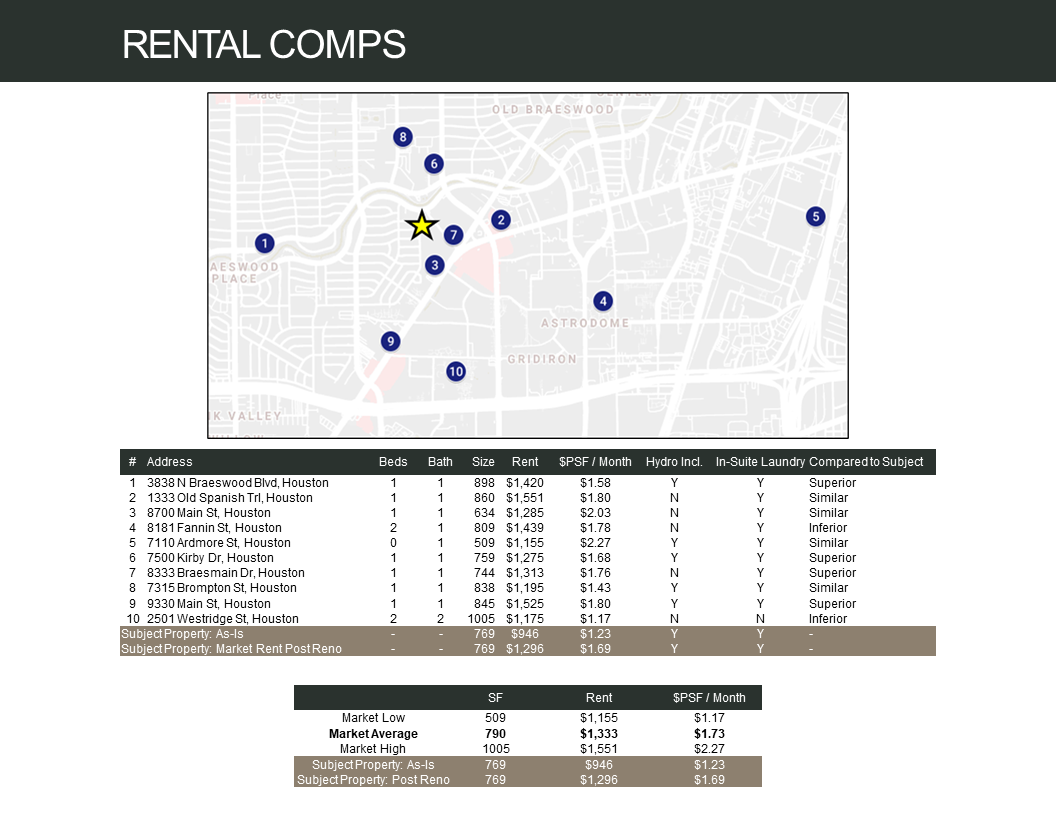Click address 8700 Main St, Houston

209,512
